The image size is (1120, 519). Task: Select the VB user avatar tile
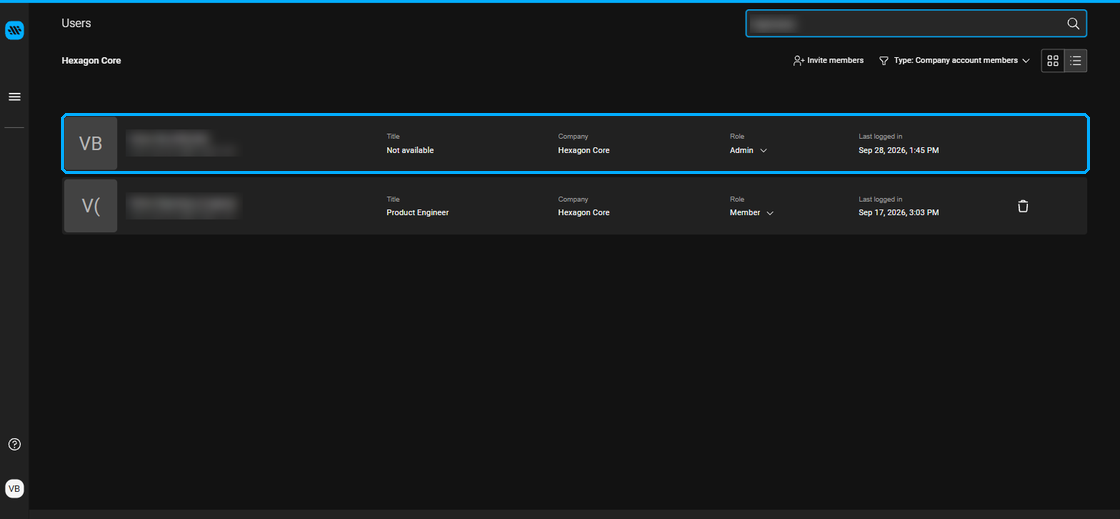click(x=91, y=143)
